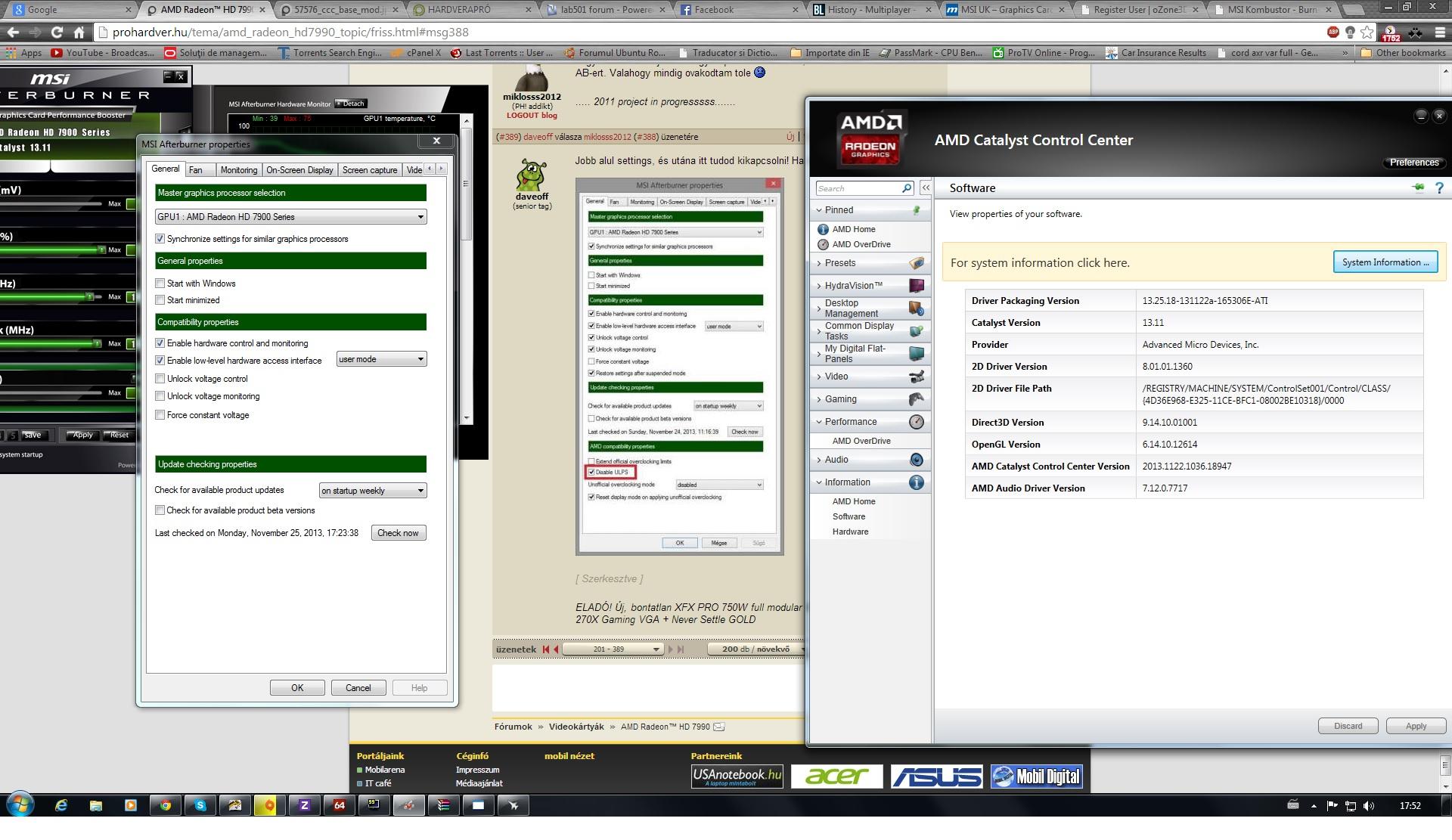Click My Digital Flat-Panels monitor icon
The width and height of the screenshot is (1452, 840).
916,354
